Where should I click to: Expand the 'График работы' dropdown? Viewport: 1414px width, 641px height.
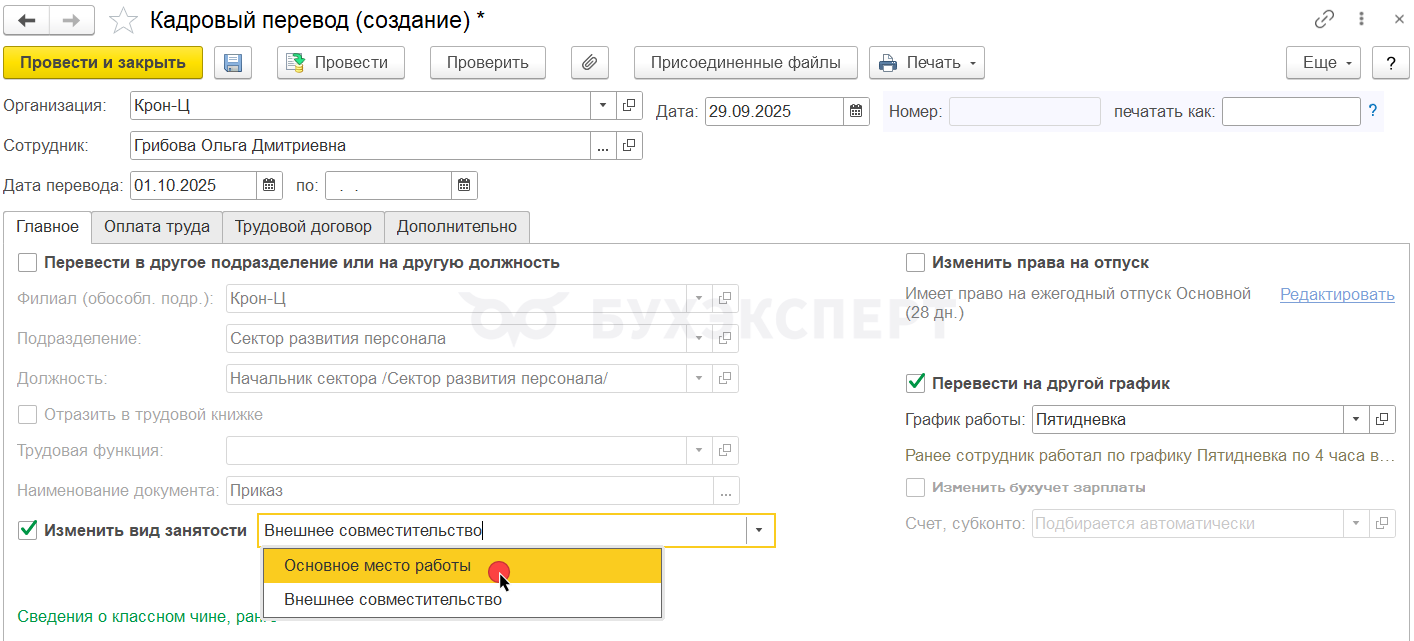tap(1356, 419)
